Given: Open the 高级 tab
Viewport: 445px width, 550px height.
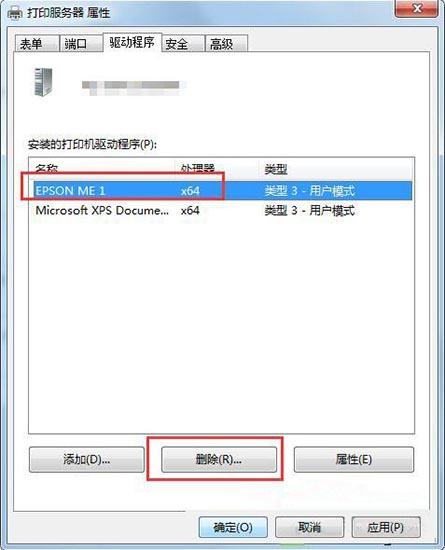Looking at the screenshot, I should pos(226,44).
